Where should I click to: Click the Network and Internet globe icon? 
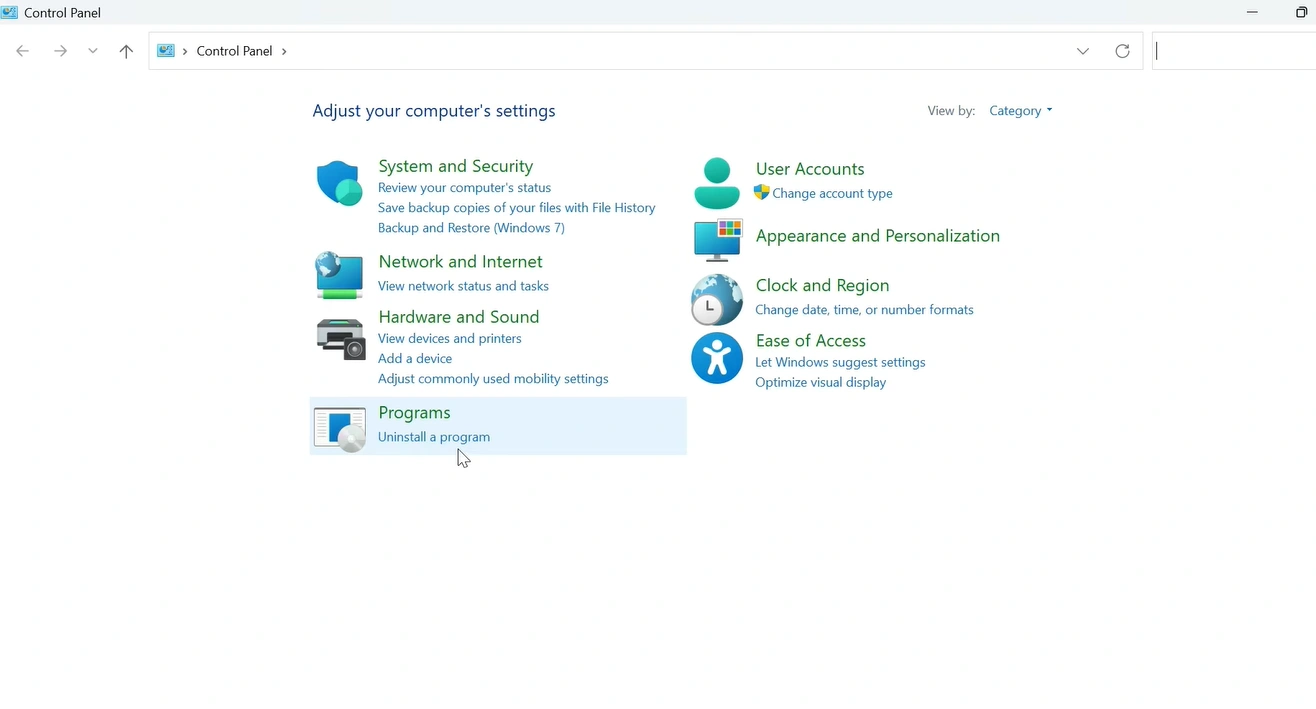(x=339, y=275)
